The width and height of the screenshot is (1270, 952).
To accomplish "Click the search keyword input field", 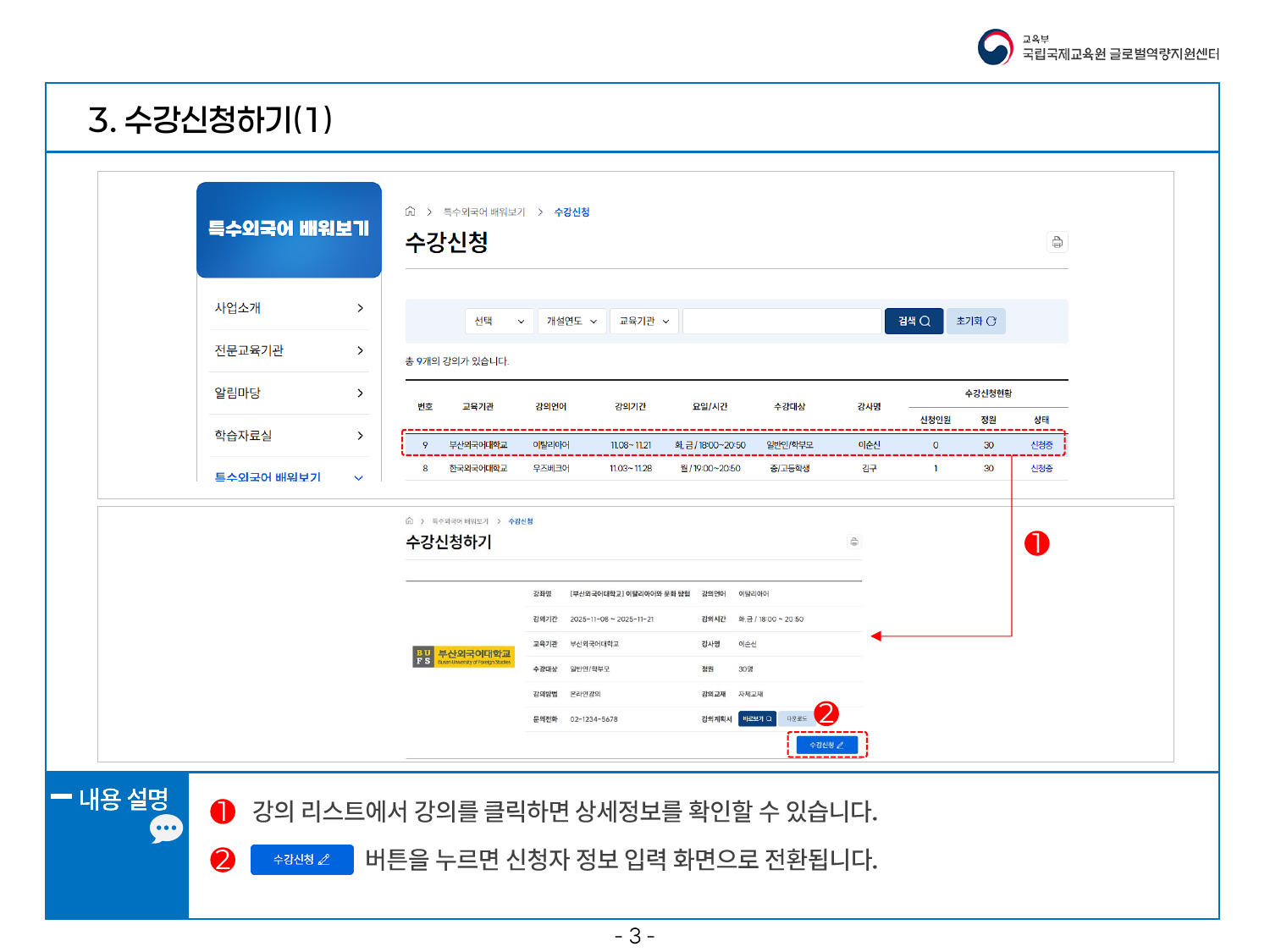I will 781,322.
